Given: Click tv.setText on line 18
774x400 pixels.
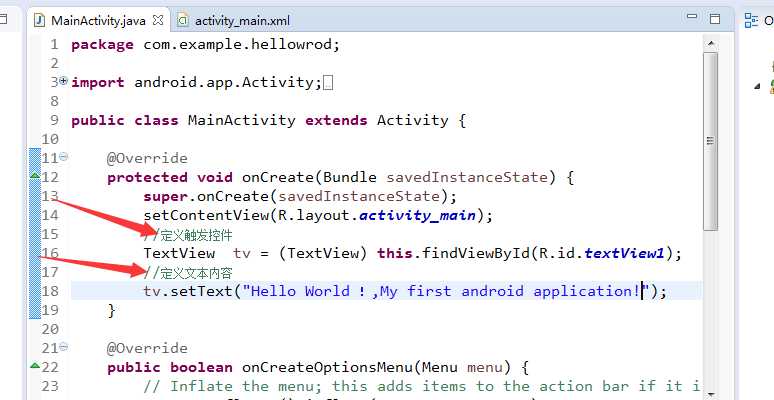Looking at the screenshot, I should coord(188,291).
